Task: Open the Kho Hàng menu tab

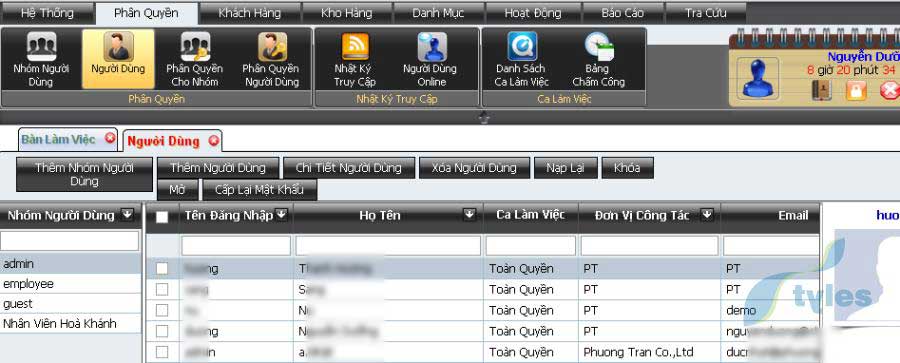Action: coord(347,13)
